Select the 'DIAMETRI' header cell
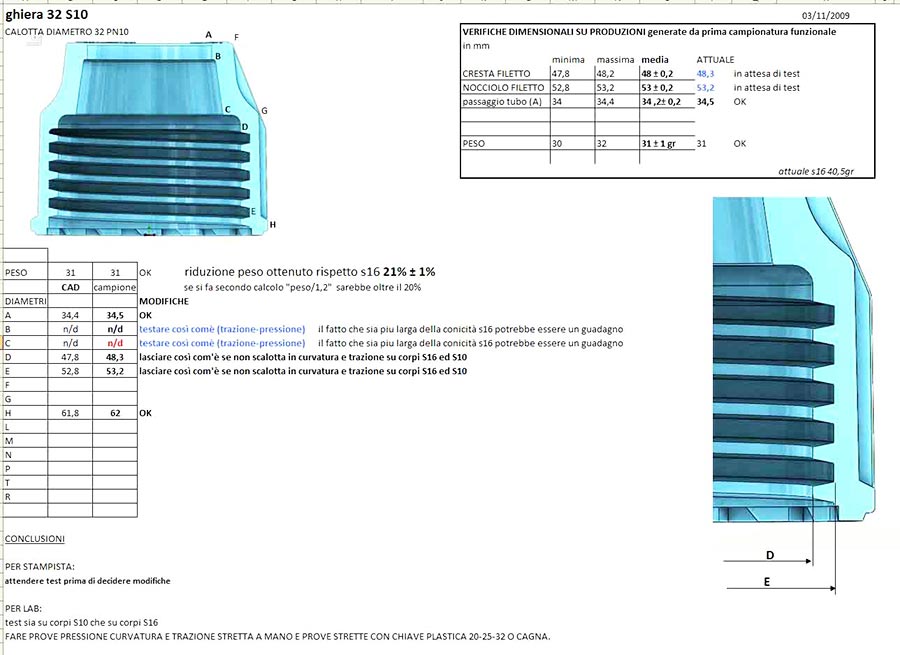The height and width of the screenshot is (655, 900). (25, 301)
